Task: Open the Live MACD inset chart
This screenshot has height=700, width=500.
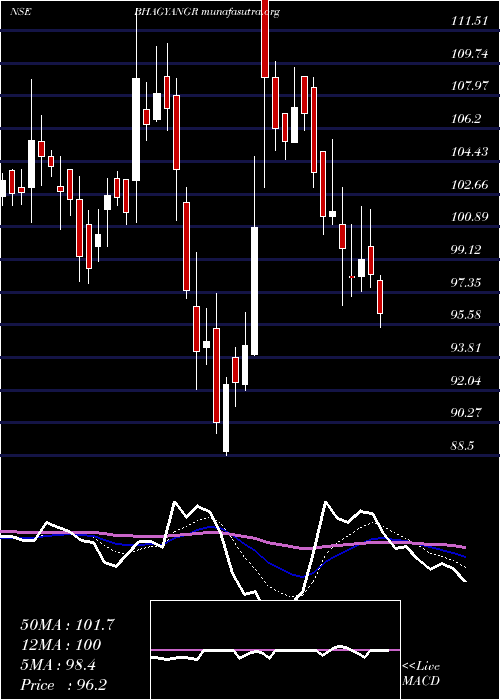Action: click(x=275, y=650)
